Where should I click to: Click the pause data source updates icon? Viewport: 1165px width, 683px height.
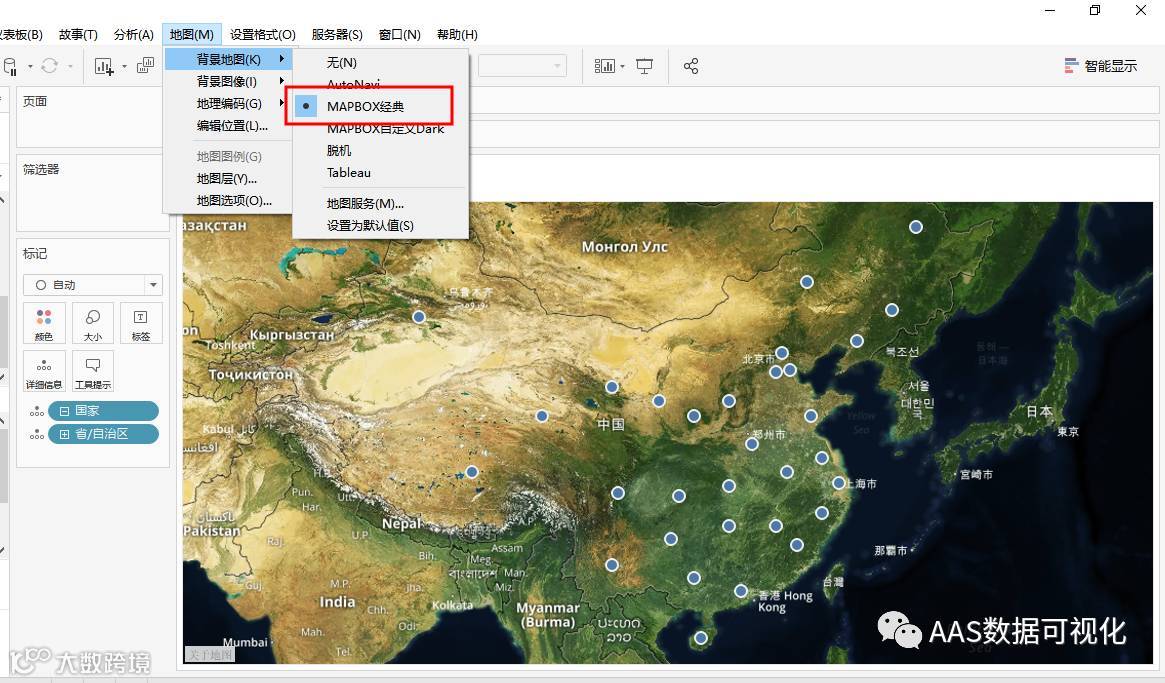(10, 67)
